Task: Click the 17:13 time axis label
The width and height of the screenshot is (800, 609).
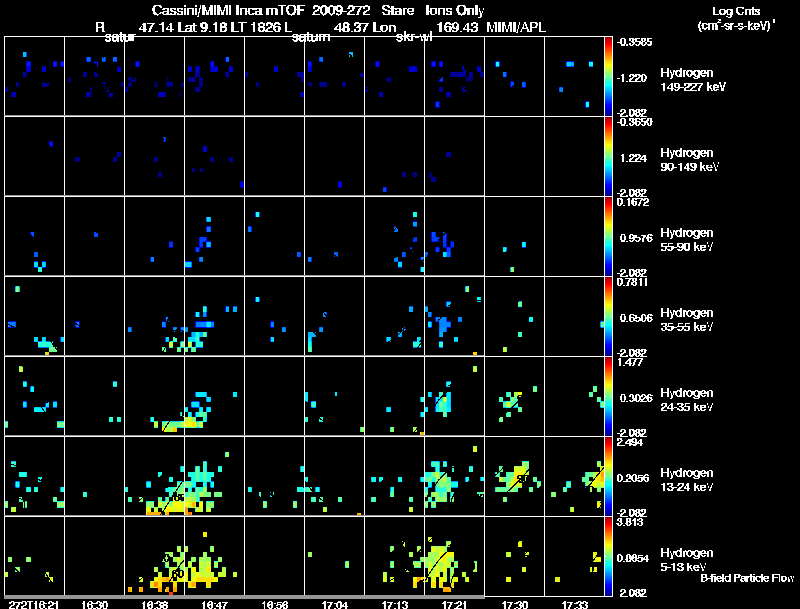Action: 394,604
